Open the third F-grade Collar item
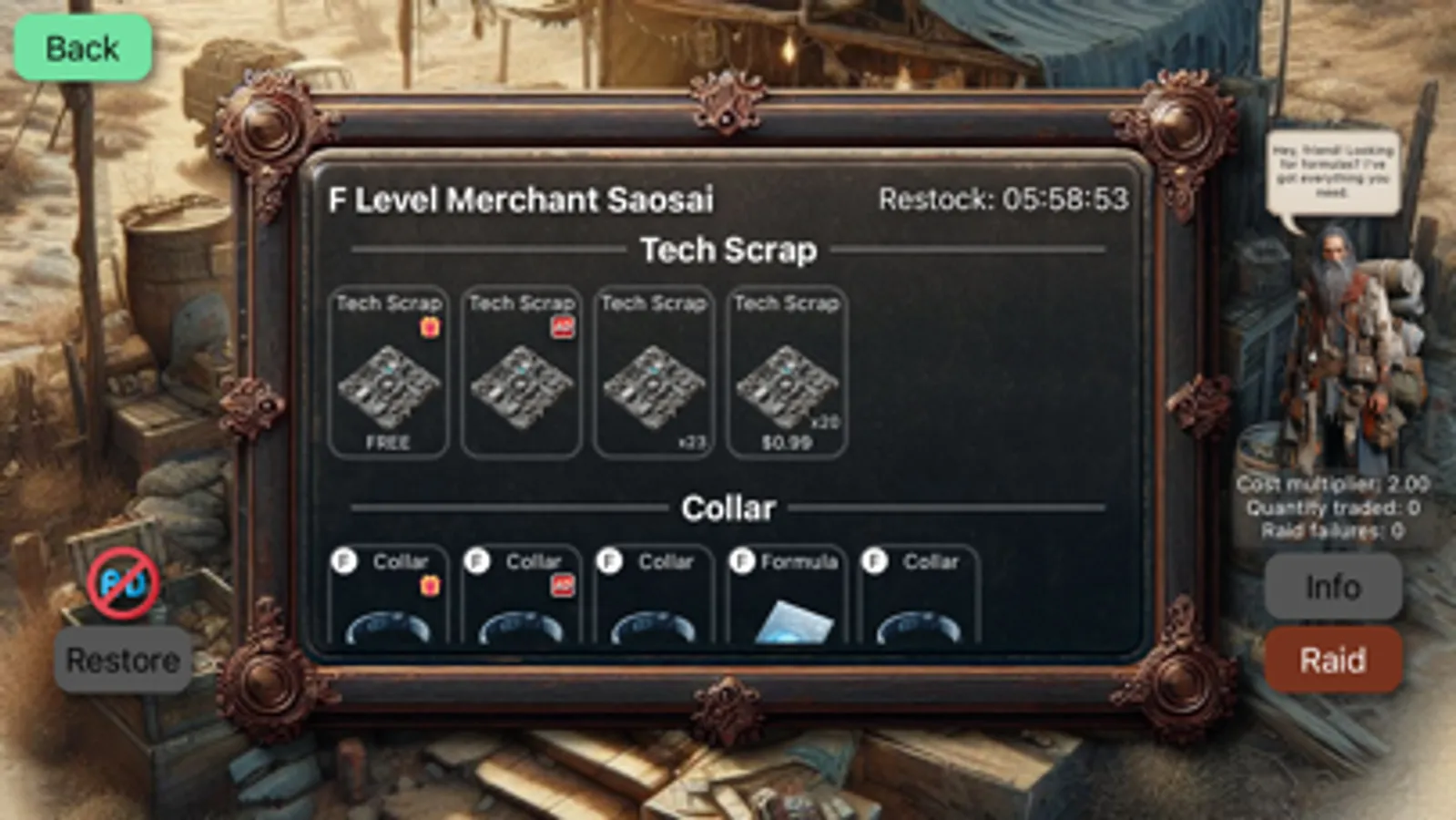Screen dimensions: 1456x820 coord(654,594)
